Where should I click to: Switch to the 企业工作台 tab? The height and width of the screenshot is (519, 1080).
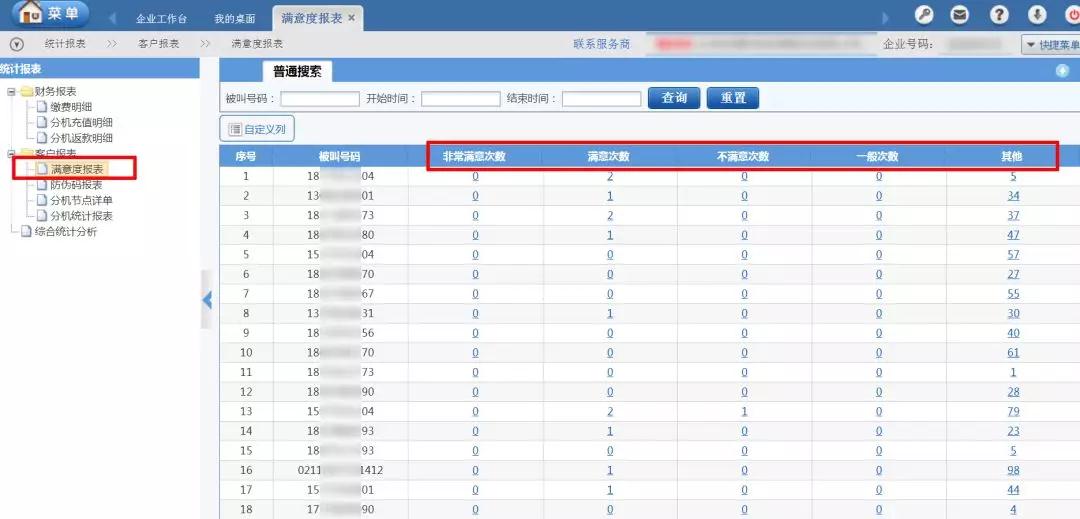click(x=161, y=19)
